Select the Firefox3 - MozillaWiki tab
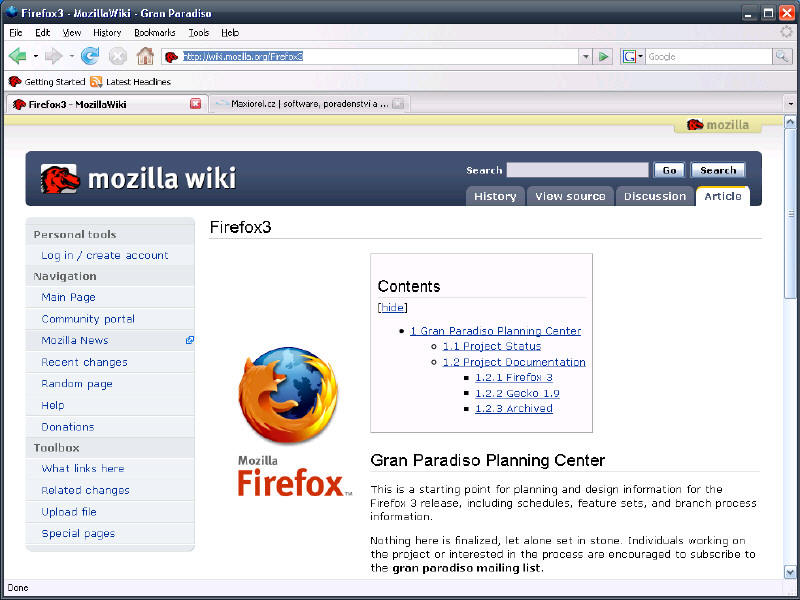 point(107,104)
